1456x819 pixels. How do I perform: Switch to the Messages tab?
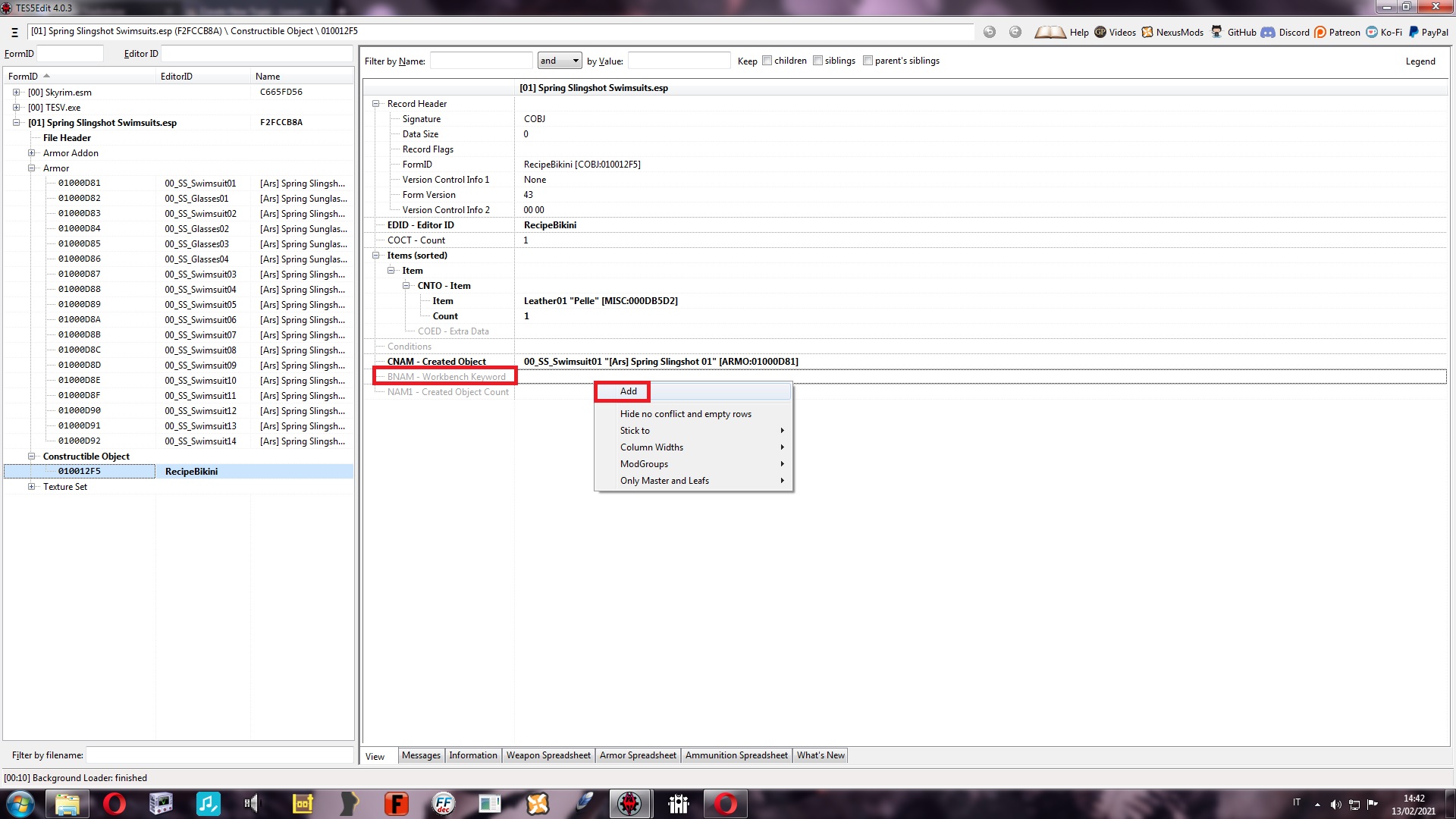(x=421, y=755)
